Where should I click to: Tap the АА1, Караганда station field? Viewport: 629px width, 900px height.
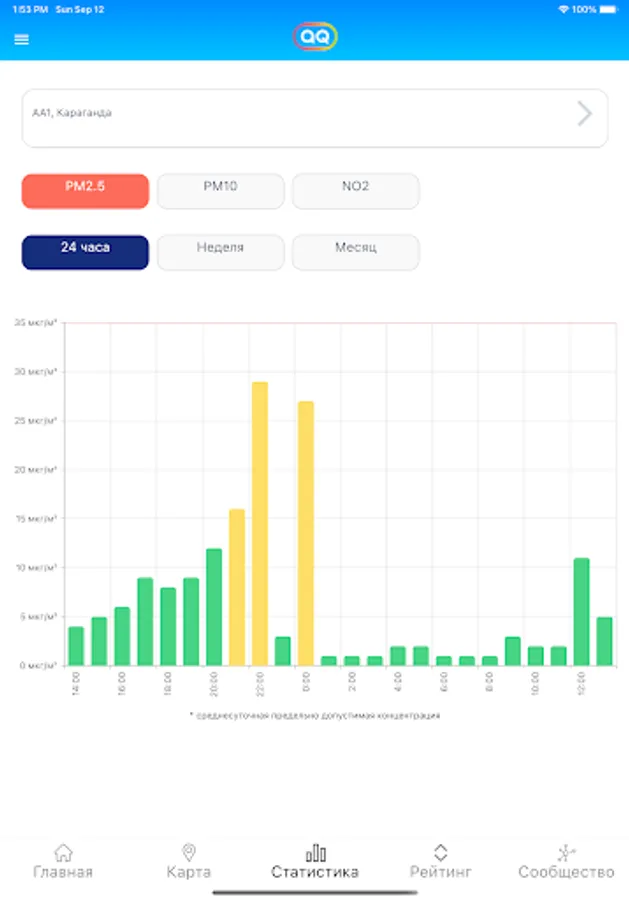coord(314,118)
